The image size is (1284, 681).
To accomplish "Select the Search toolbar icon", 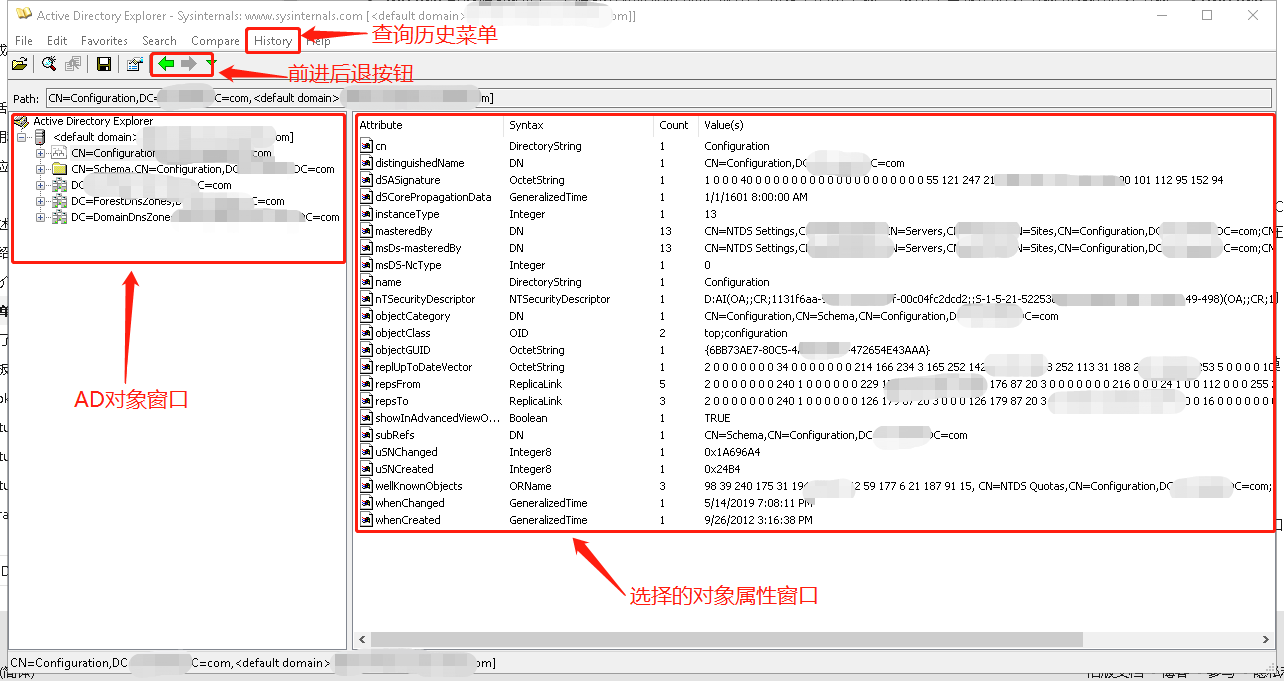I will click(x=49, y=63).
